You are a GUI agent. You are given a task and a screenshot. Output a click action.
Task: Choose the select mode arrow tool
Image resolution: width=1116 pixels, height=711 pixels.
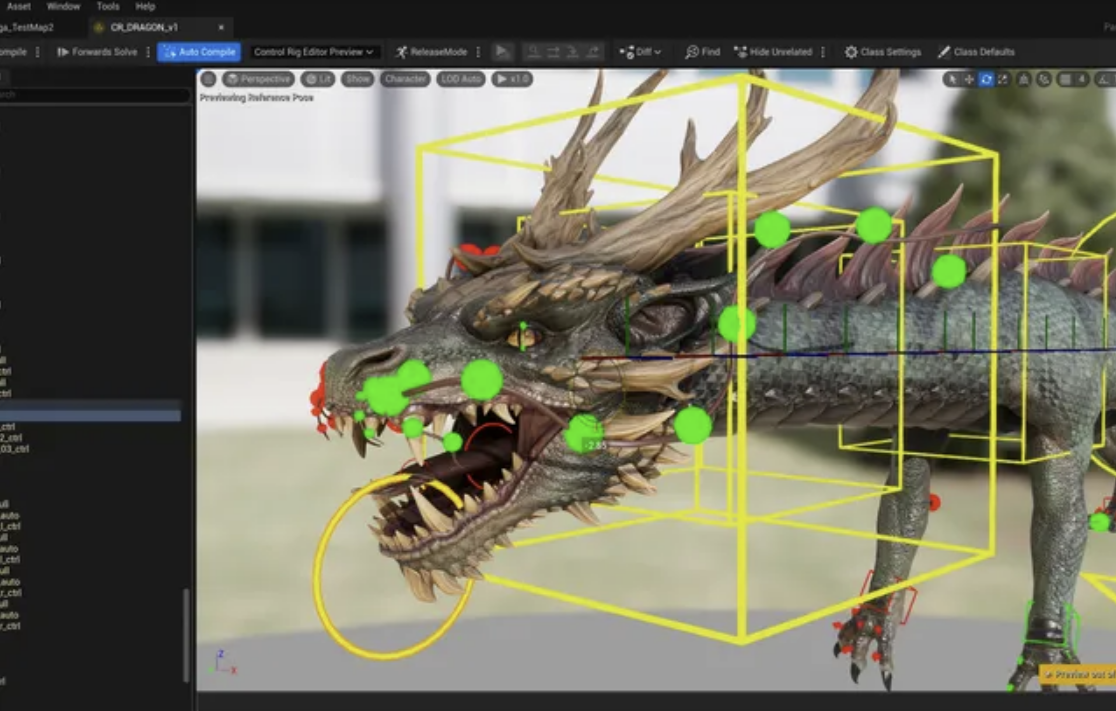(952, 79)
